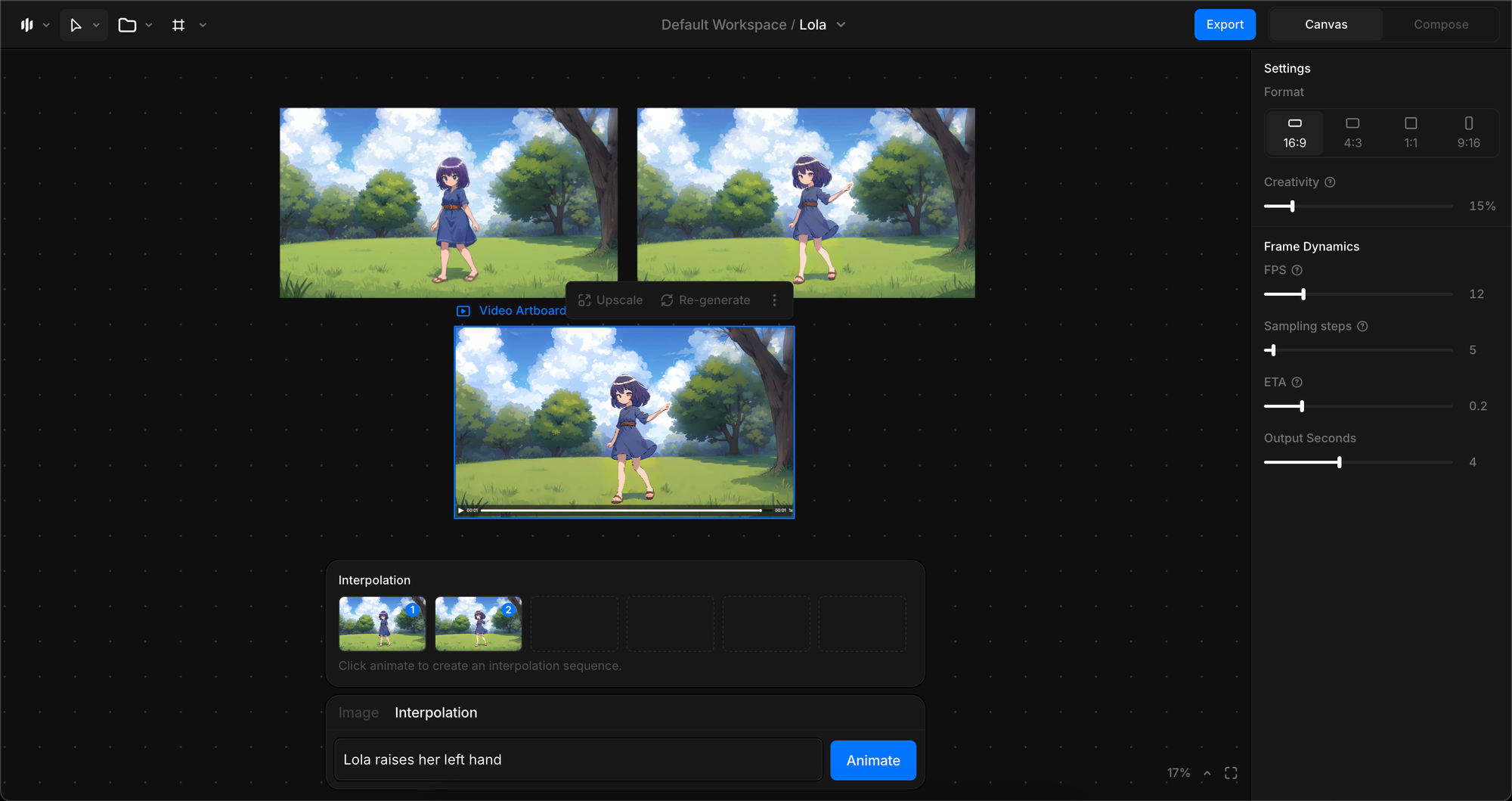Click the Re-generate button
The image size is (1512, 801).
coord(705,300)
